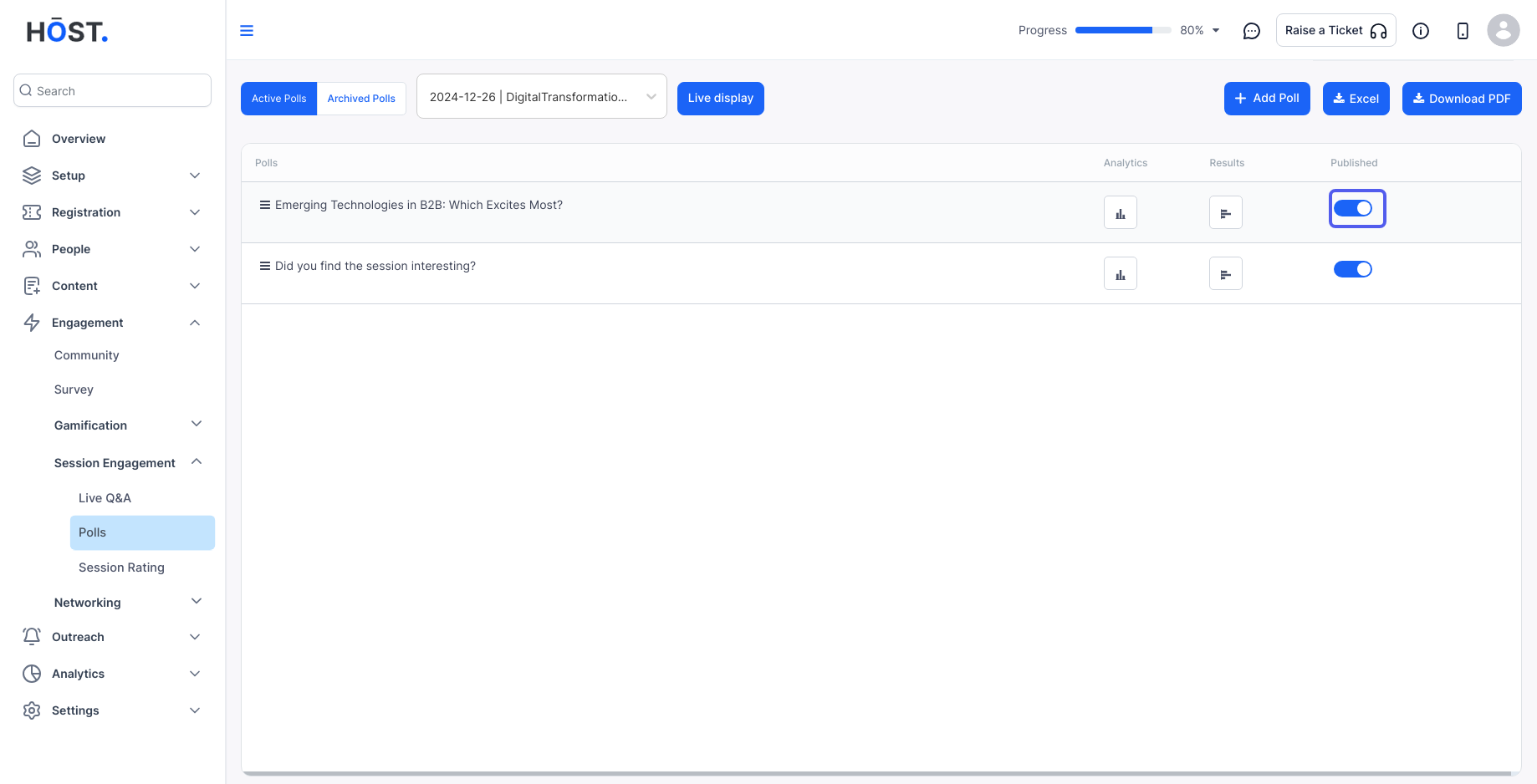
Task: Expand the Gamification submenu chevron
Action: [197, 424]
